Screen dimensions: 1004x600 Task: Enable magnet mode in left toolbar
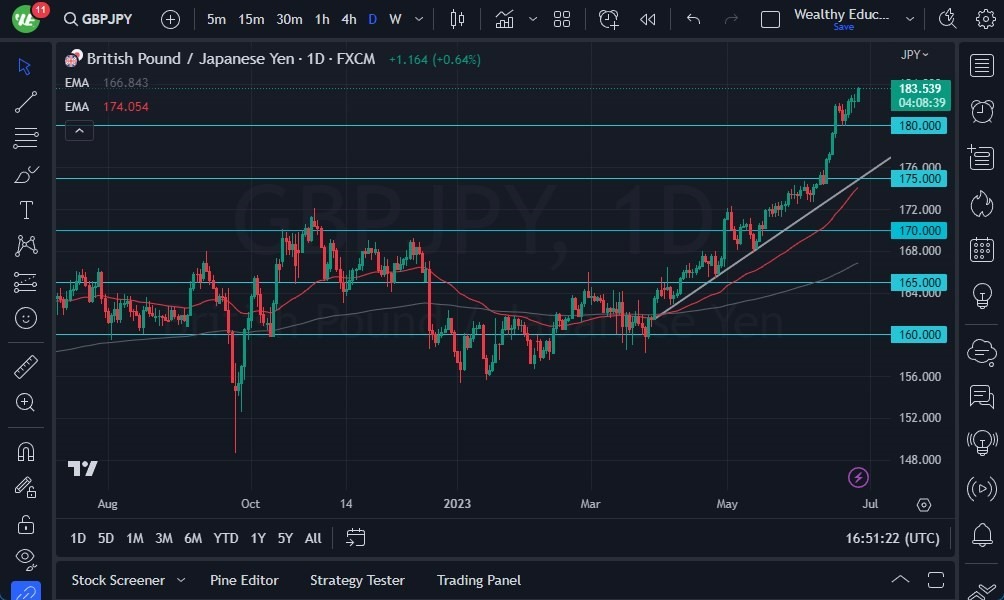(25, 451)
